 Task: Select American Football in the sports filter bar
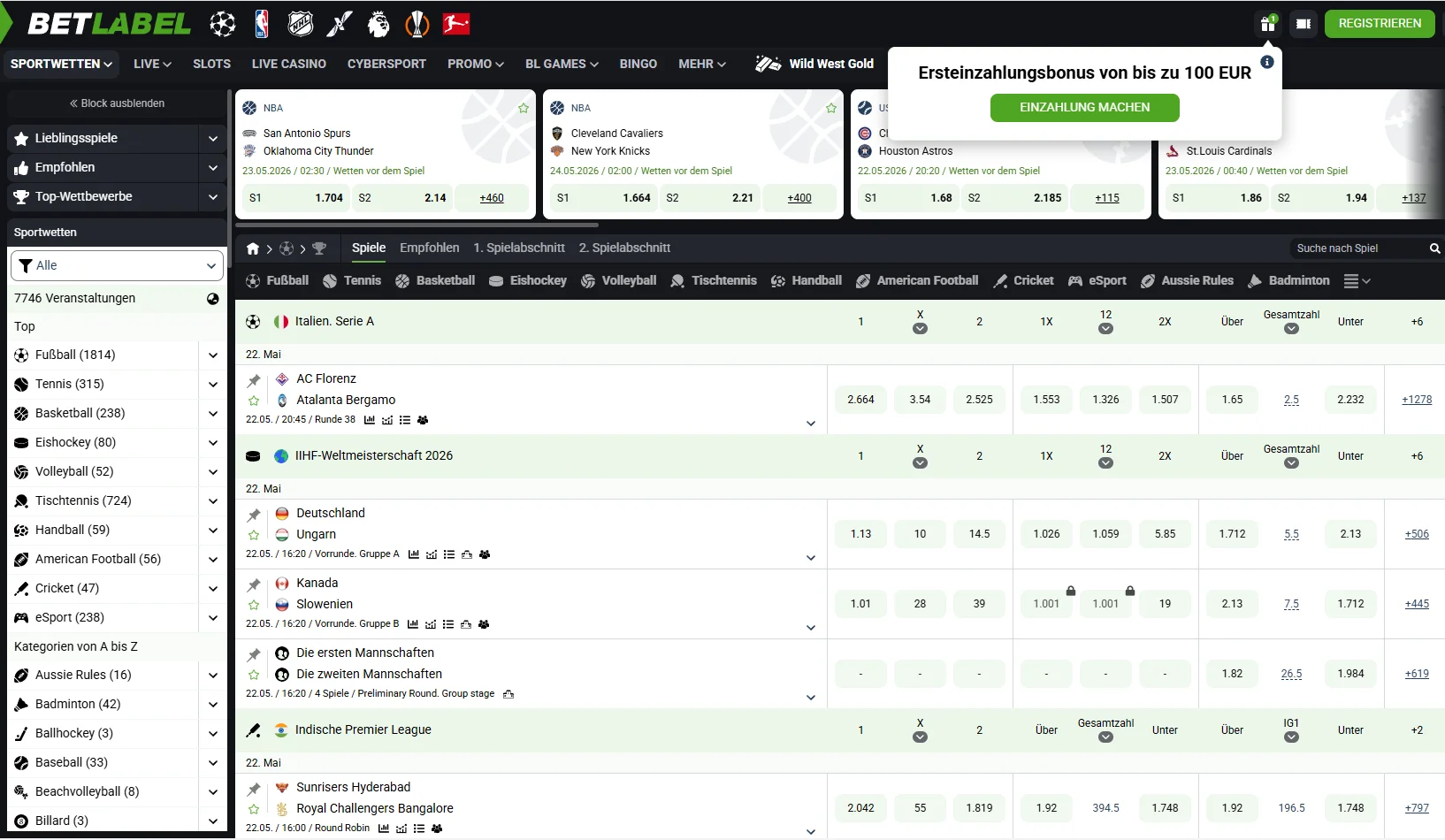(x=917, y=281)
